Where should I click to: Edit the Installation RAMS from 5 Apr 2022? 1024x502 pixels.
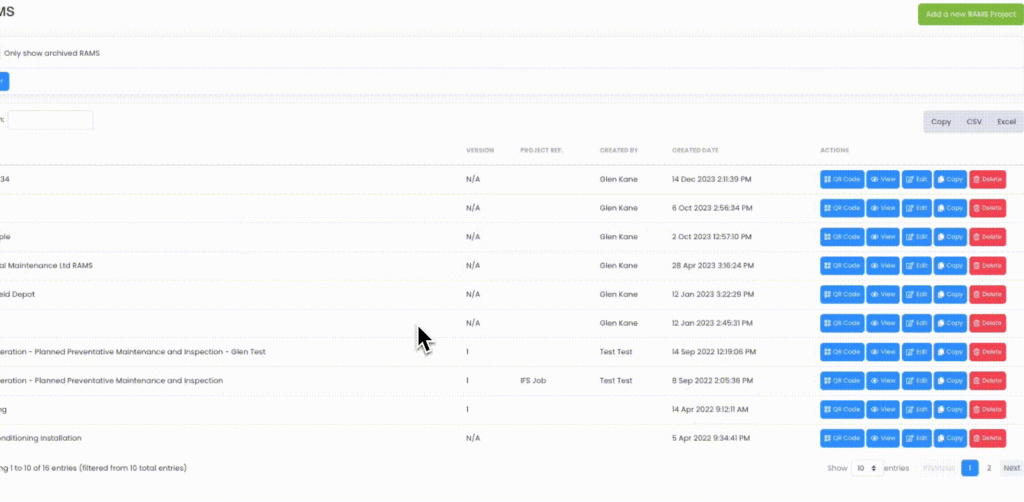click(917, 438)
